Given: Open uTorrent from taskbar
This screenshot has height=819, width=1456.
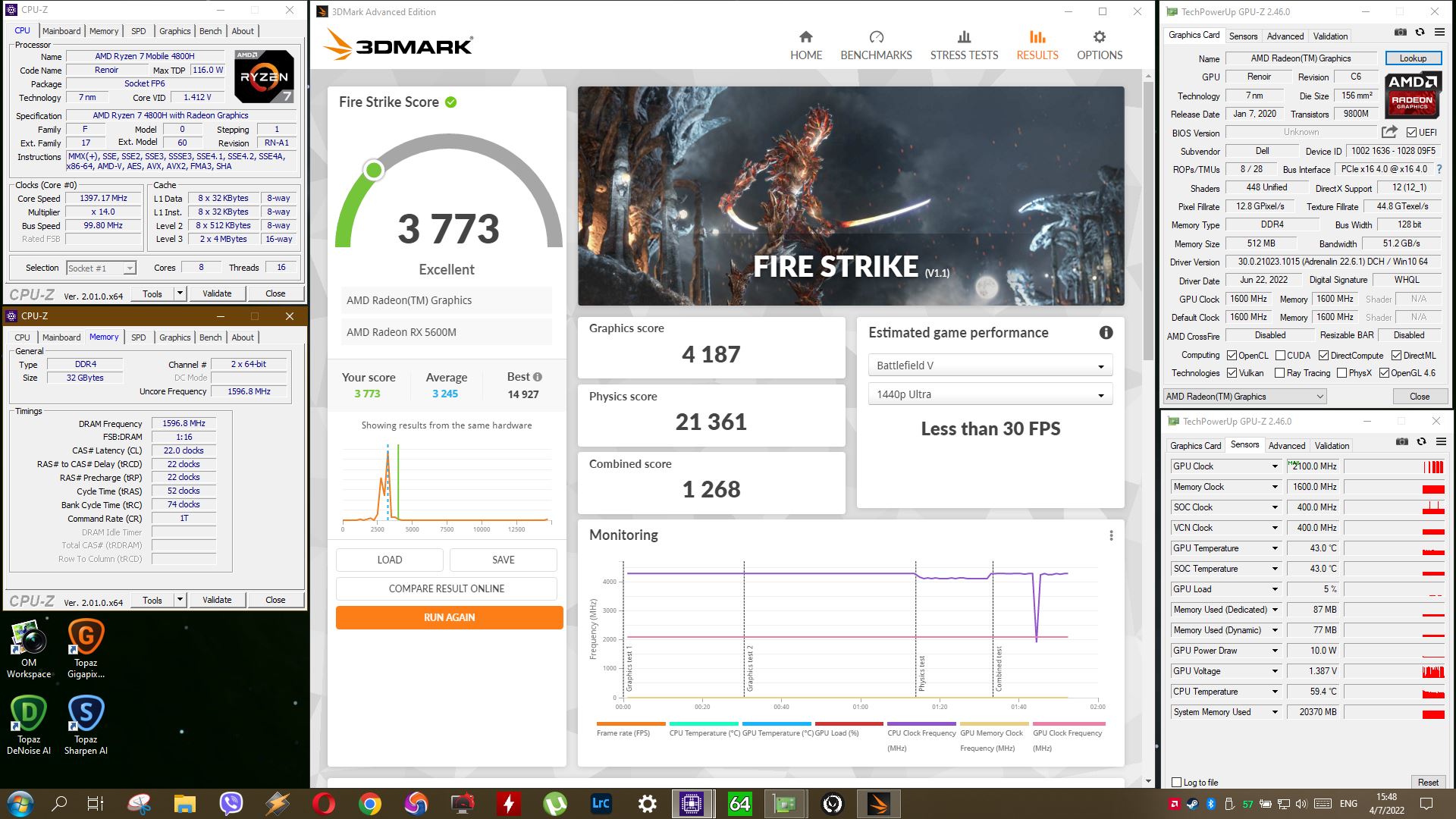Looking at the screenshot, I should click(554, 803).
